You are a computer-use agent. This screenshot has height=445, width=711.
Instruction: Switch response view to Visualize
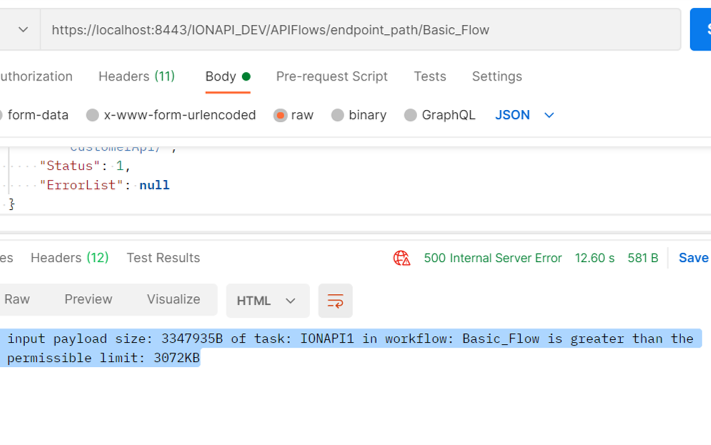coord(173,299)
